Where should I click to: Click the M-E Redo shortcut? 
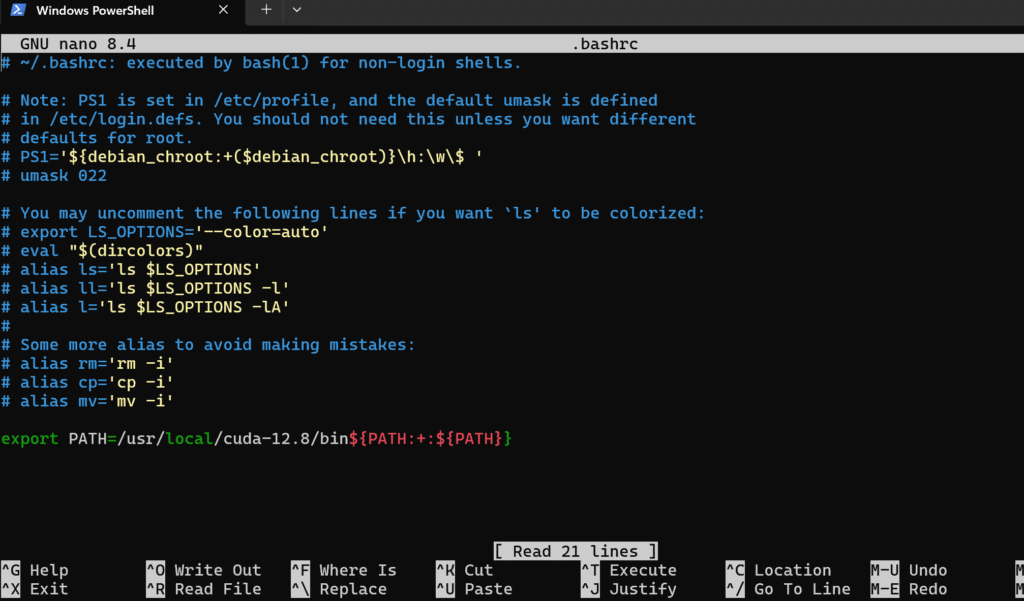pos(909,589)
